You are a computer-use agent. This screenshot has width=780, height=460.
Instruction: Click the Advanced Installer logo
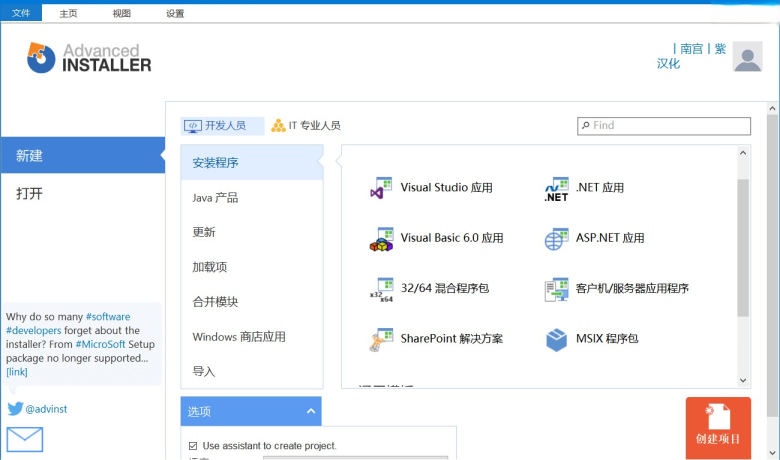point(89,58)
